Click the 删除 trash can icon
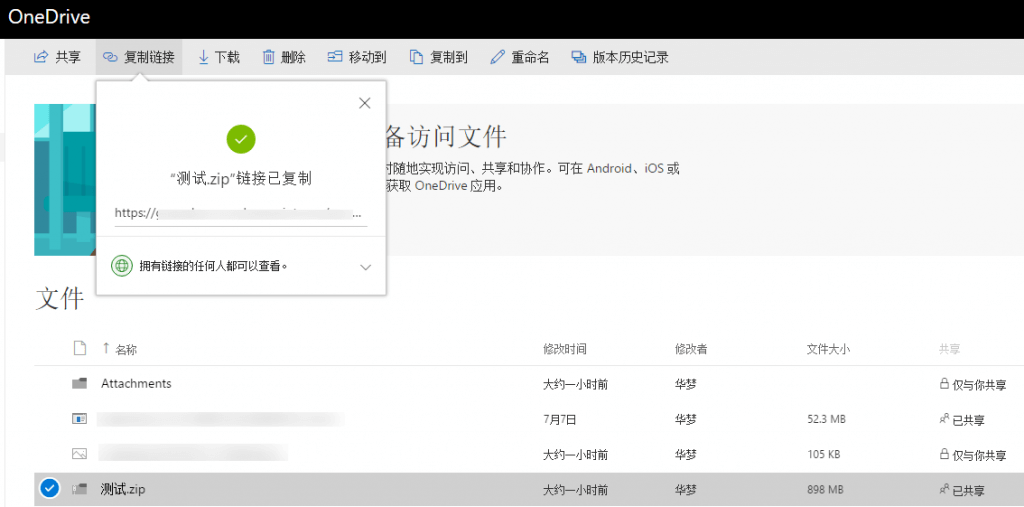The height and width of the screenshot is (507, 1024). point(268,57)
